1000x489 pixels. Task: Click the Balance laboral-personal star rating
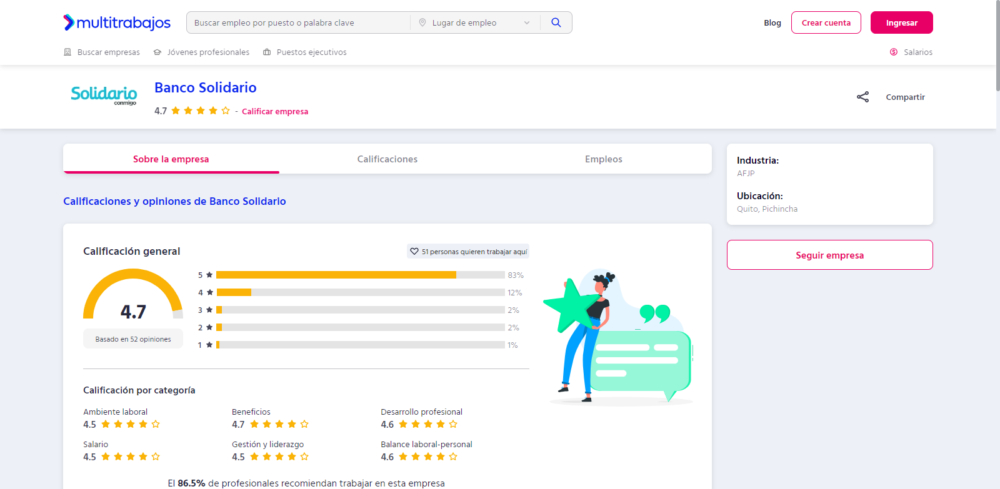pos(428,456)
